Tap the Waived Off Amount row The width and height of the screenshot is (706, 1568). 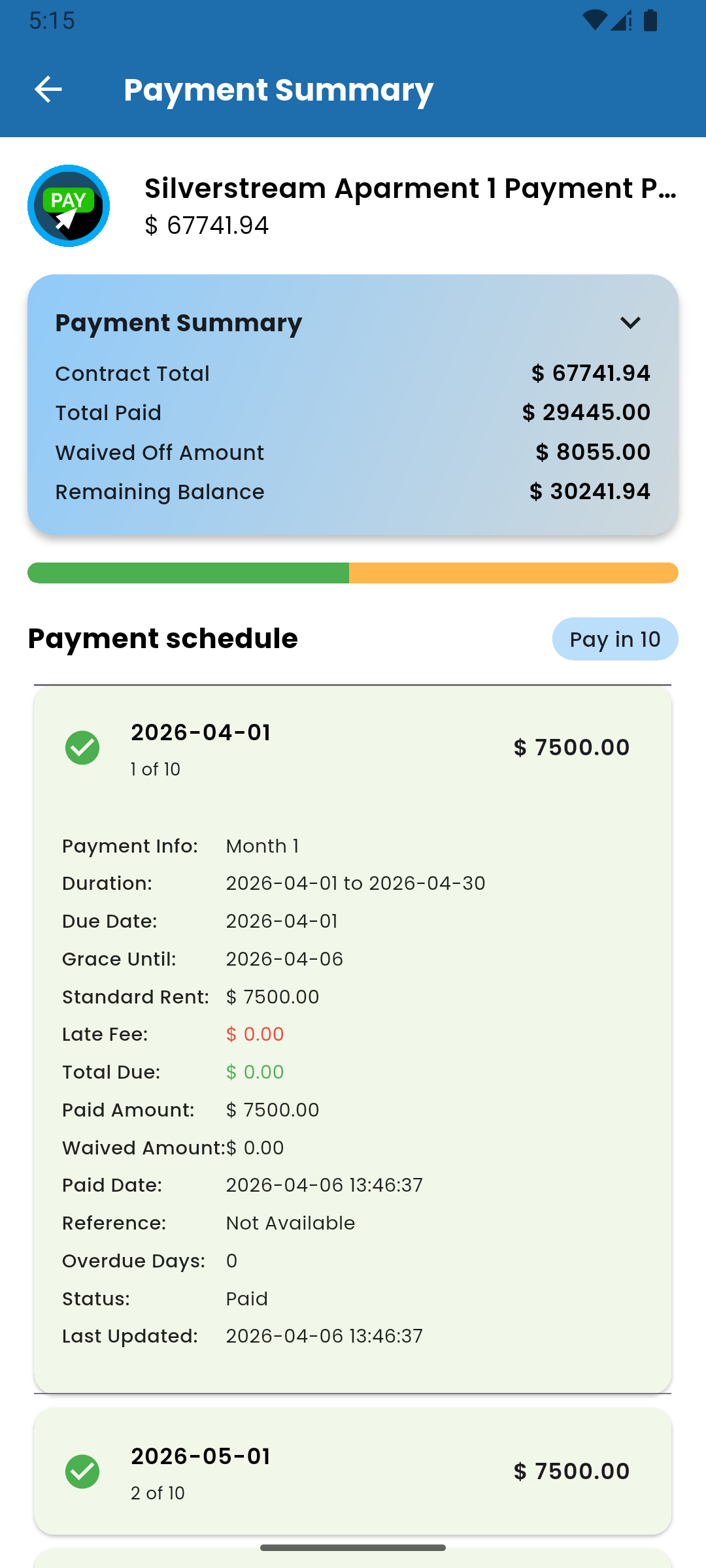pos(353,452)
